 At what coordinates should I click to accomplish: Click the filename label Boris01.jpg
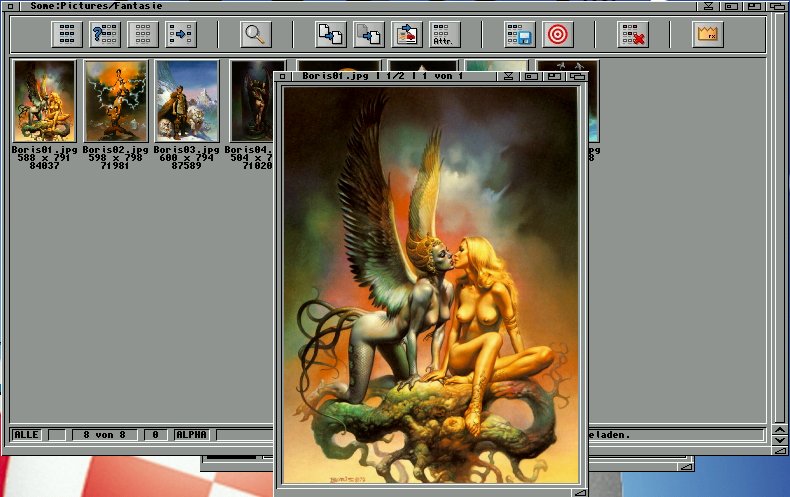click(44, 150)
